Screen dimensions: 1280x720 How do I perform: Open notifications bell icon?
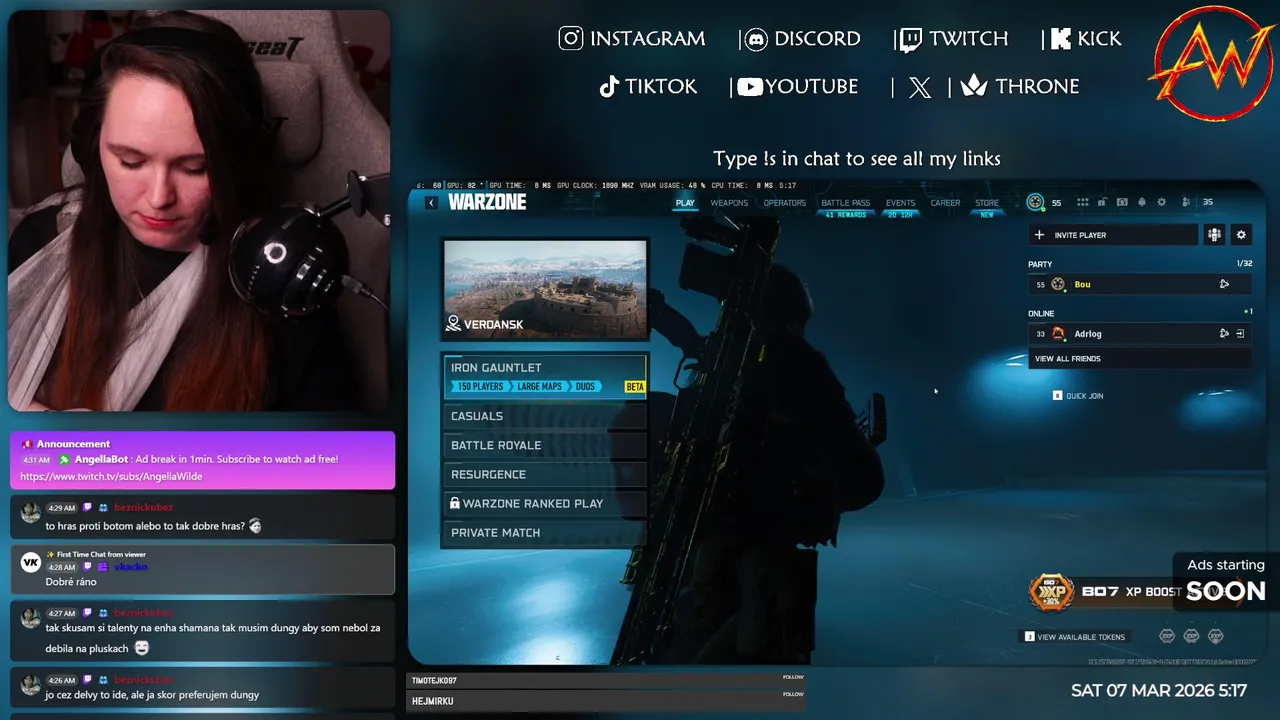[1142, 202]
